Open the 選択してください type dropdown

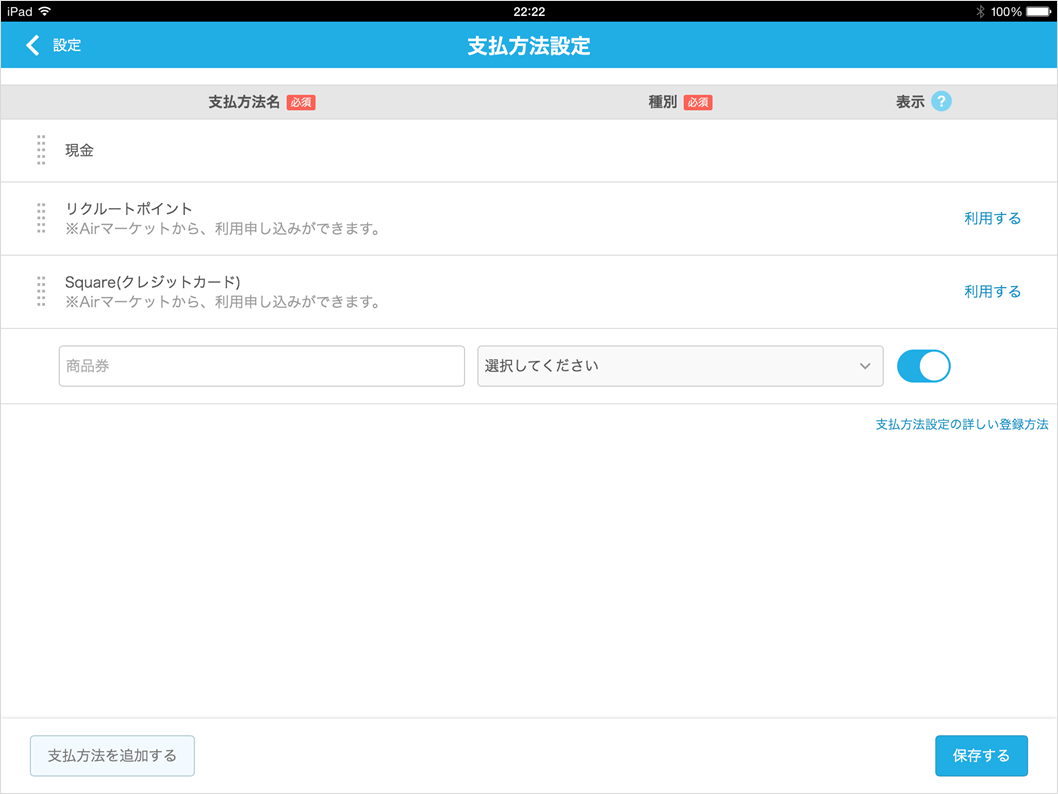click(680, 366)
